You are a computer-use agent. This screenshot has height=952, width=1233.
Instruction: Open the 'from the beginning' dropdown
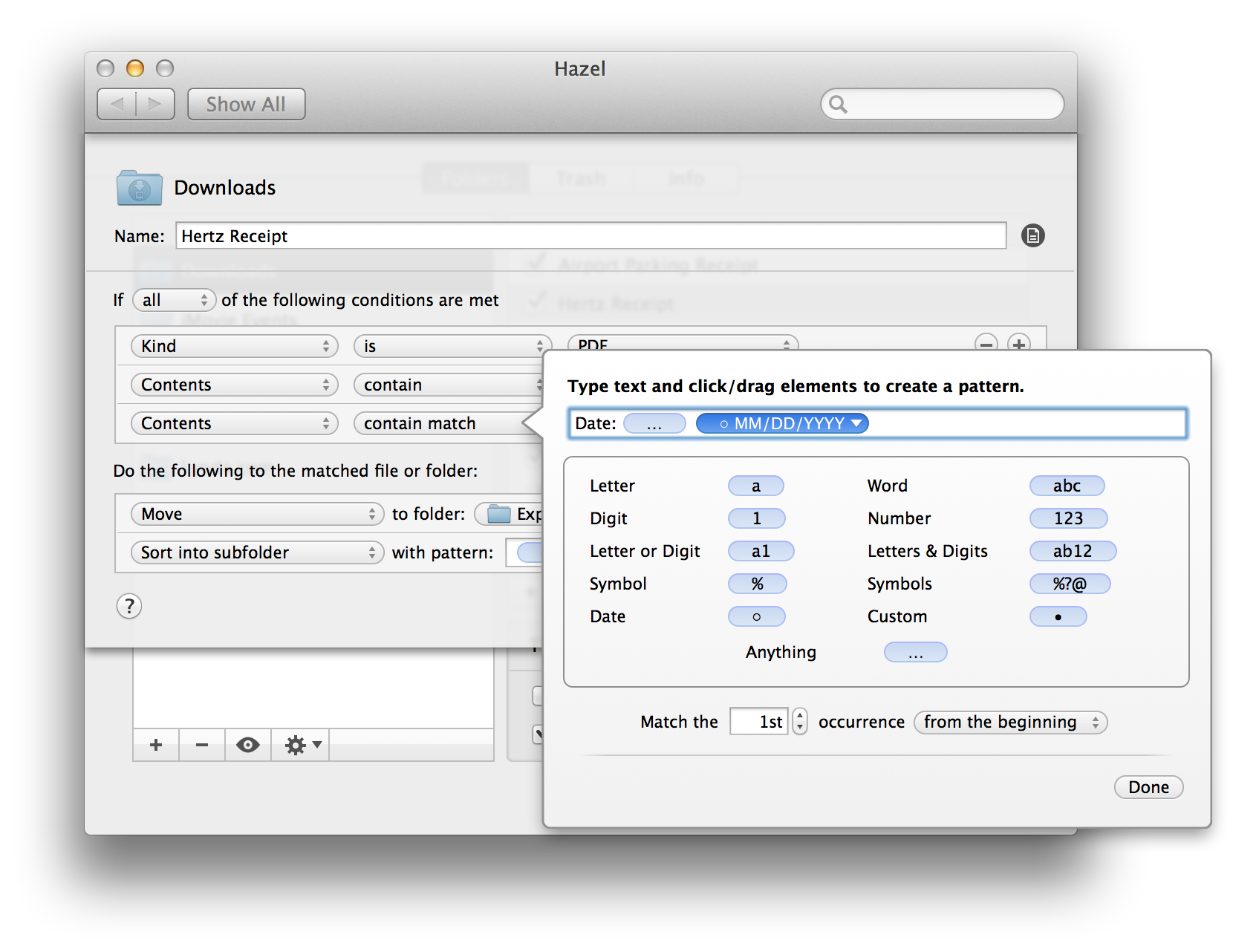pos(1010,722)
